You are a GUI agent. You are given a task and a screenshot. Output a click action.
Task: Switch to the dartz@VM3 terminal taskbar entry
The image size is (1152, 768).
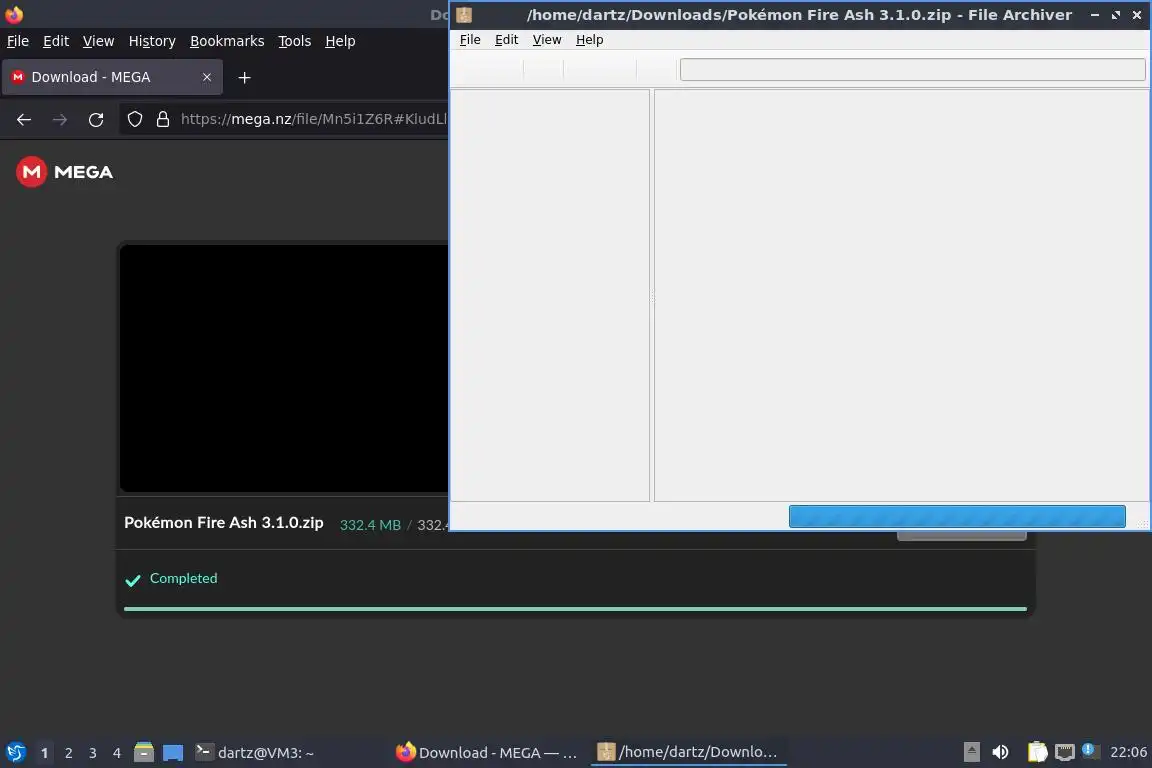255,752
